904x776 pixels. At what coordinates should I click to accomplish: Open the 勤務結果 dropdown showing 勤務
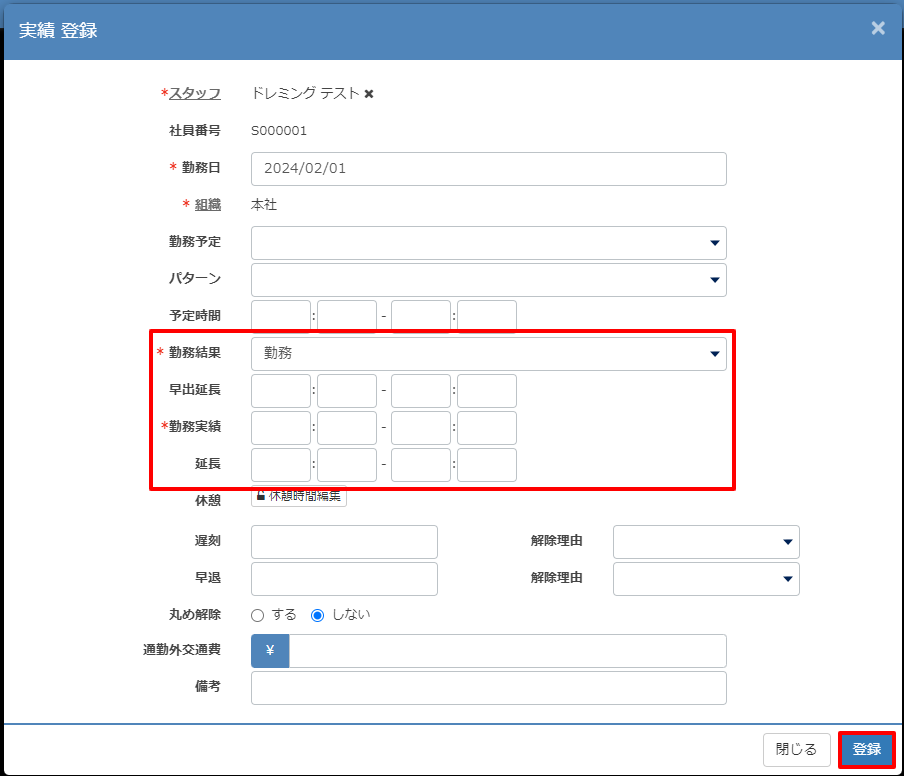tap(488, 353)
